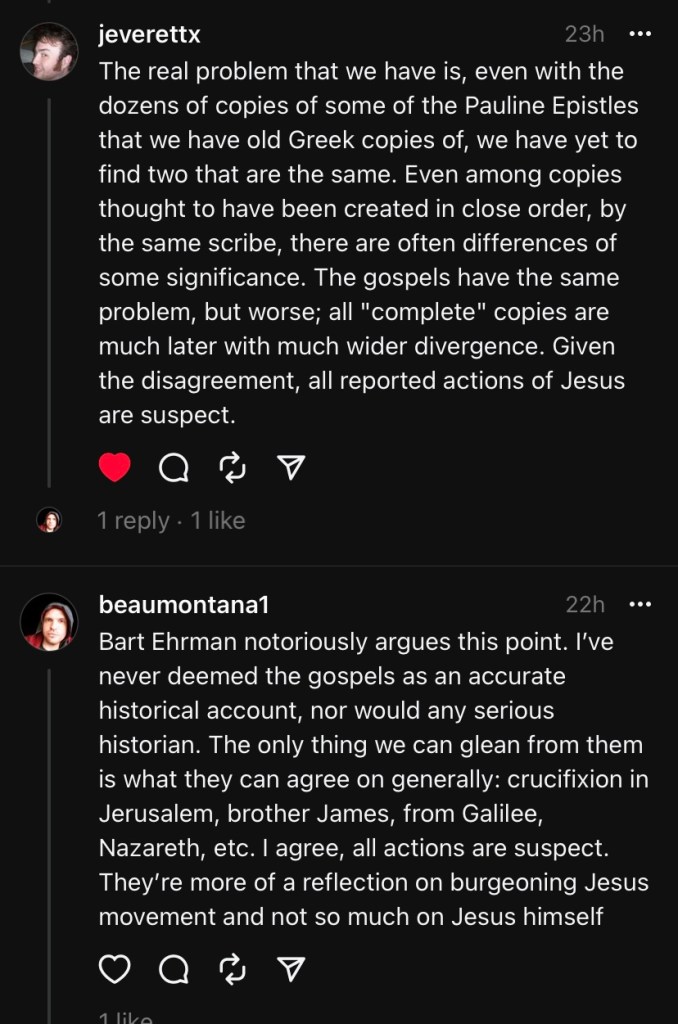678x1024 pixels.
Task: Tap small replier avatar under jeverettx's post
Action: pyautogui.click(x=49, y=520)
